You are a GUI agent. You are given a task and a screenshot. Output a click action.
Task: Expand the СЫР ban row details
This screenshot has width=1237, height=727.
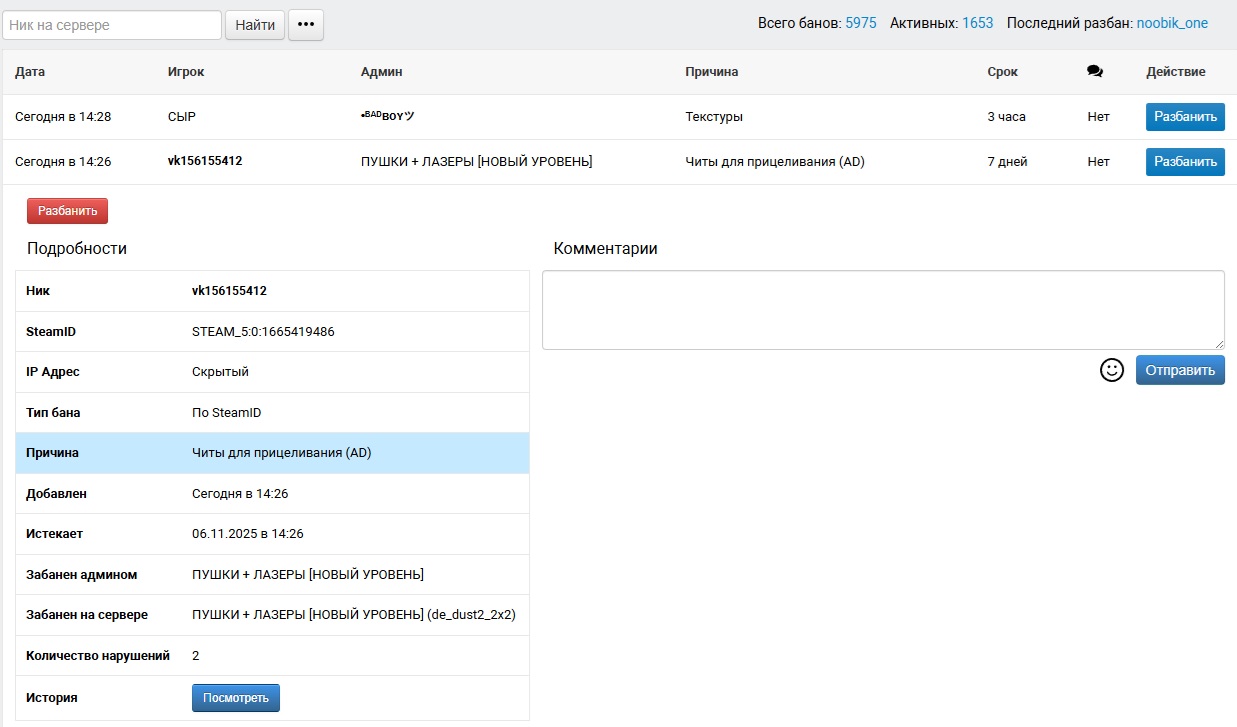pyautogui.click(x=500, y=117)
